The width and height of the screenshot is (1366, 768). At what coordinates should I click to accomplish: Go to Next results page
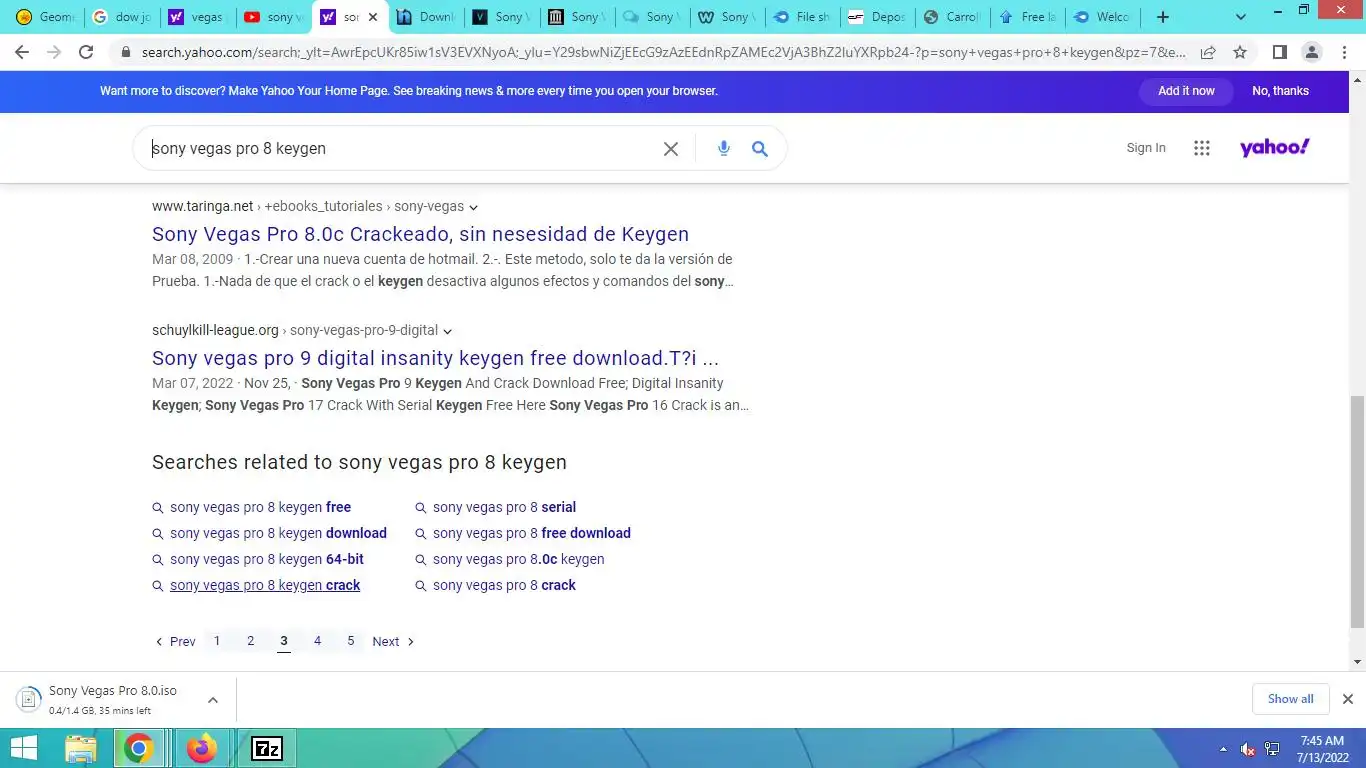tap(393, 642)
